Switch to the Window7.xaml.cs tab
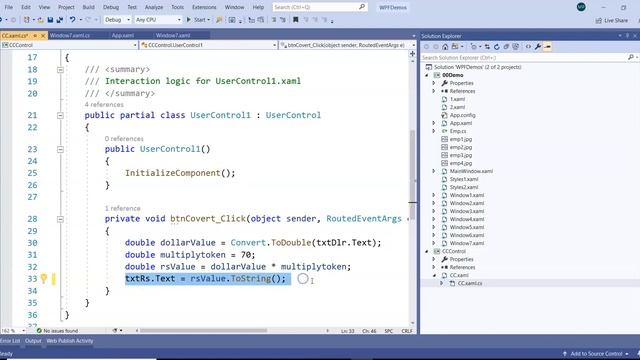Viewport: 640px width, 360px height. pos(70,36)
